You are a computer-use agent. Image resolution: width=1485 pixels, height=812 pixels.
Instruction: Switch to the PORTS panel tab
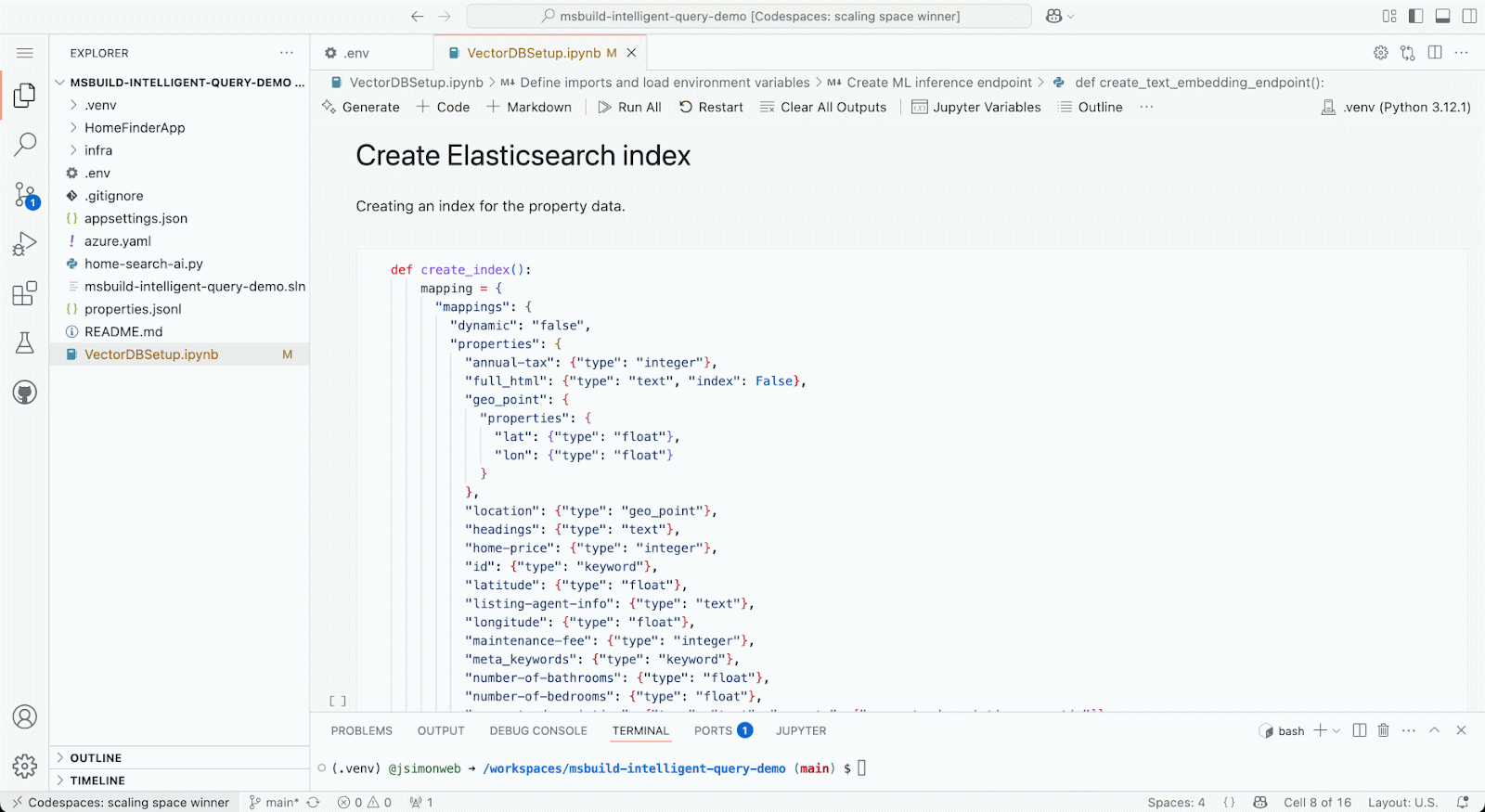[x=713, y=731]
